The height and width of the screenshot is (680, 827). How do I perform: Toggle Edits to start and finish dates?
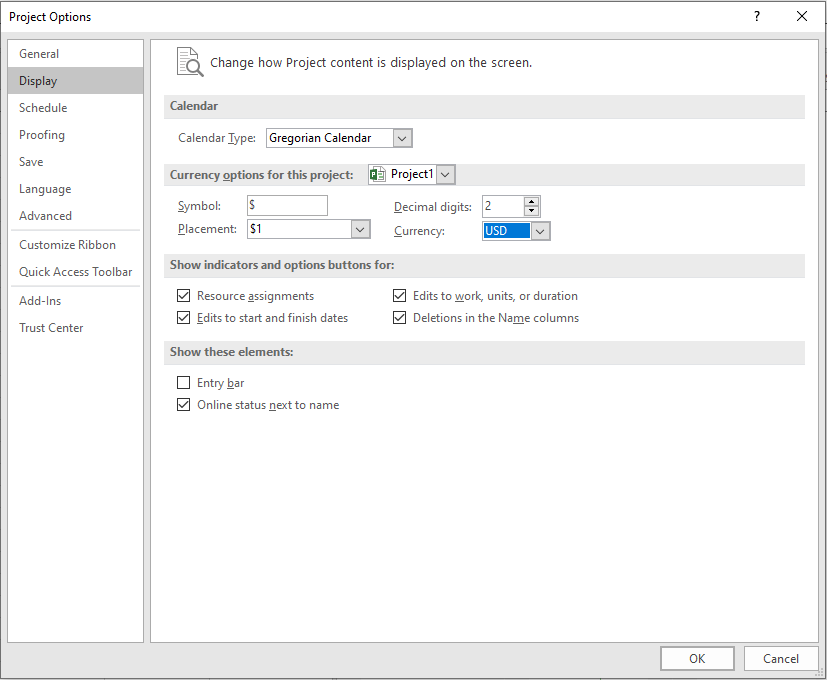coord(183,318)
